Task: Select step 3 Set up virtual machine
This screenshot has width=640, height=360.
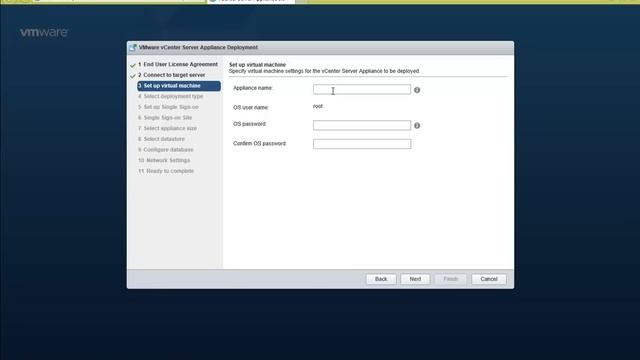Action: coord(179,86)
